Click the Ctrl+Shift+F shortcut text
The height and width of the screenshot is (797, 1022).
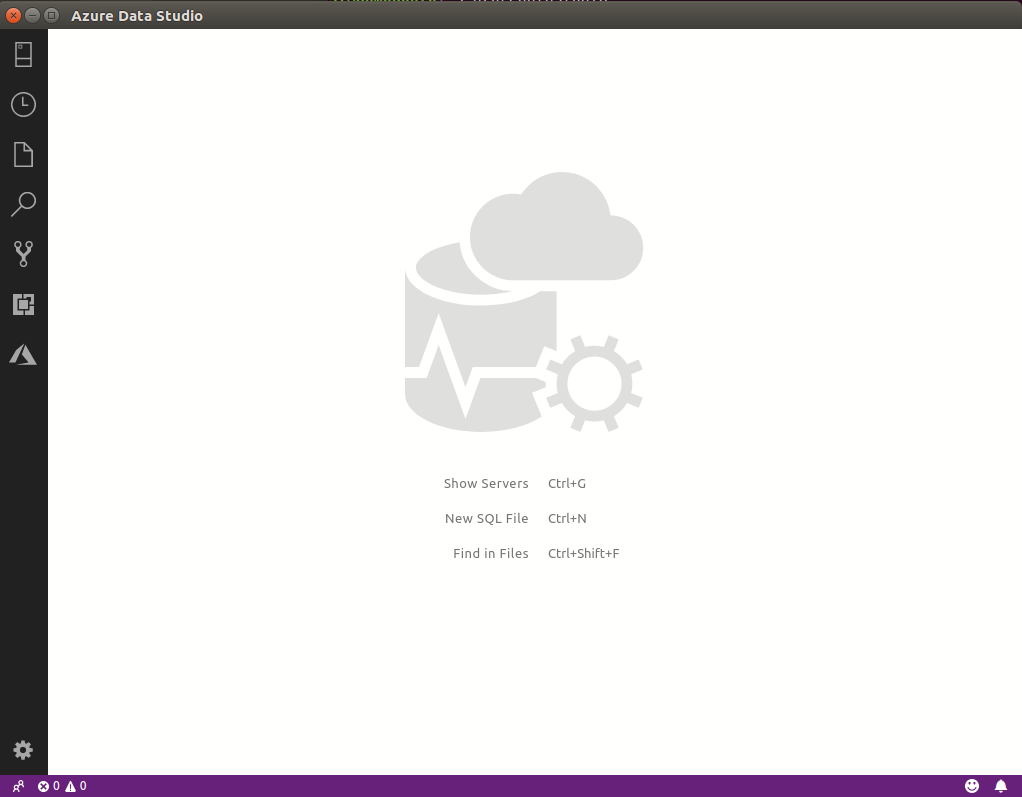point(584,553)
